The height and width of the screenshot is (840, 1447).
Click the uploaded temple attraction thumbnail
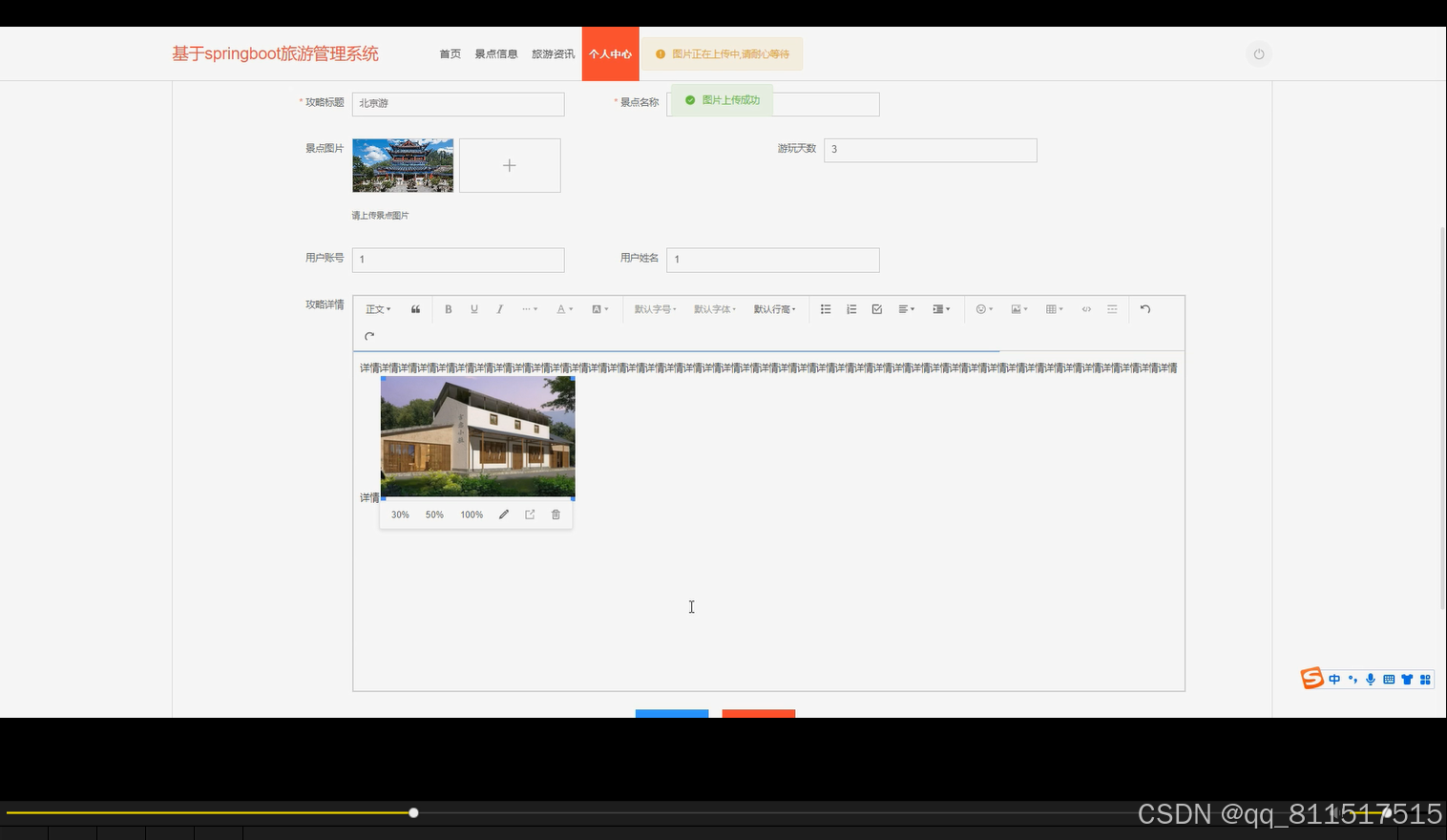coord(403,165)
